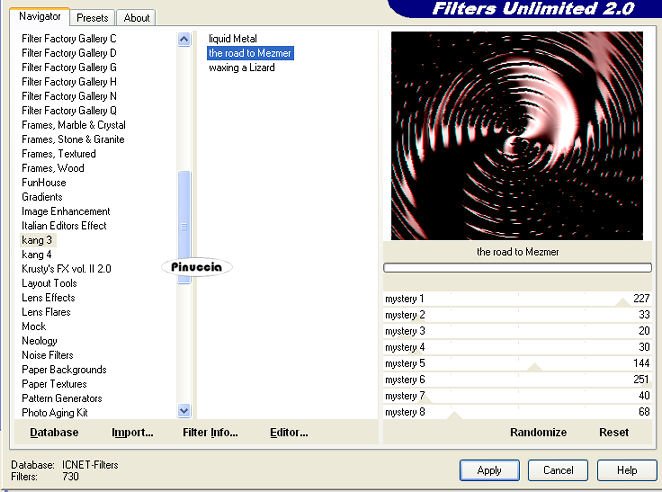
Task: Open the About tab
Action: tap(136, 18)
